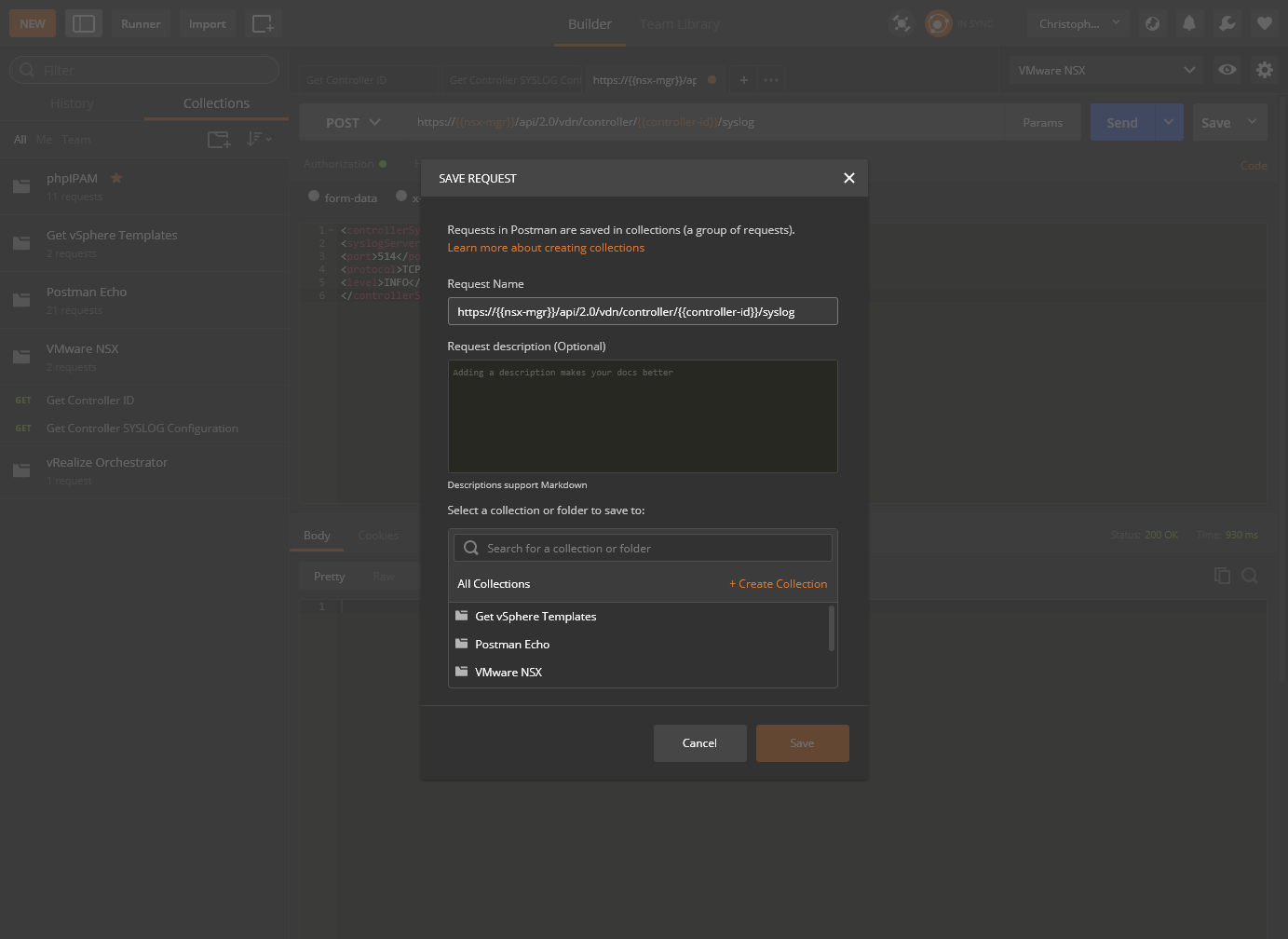Select the form-data radio button
Viewport: 1288px width, 939px height.
[x=314, y=197]
